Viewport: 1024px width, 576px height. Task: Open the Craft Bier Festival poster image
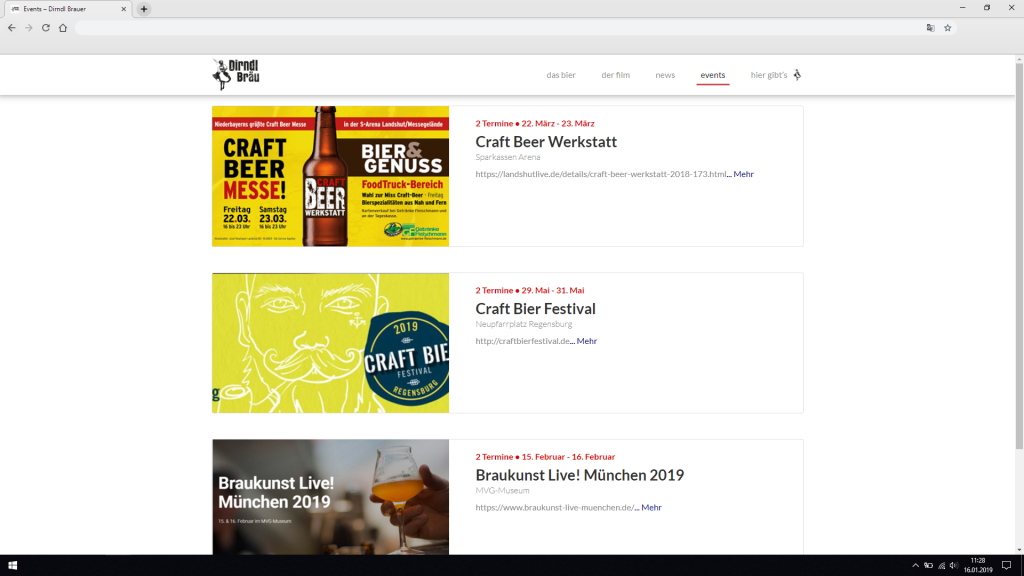click(x=330, y=343)
